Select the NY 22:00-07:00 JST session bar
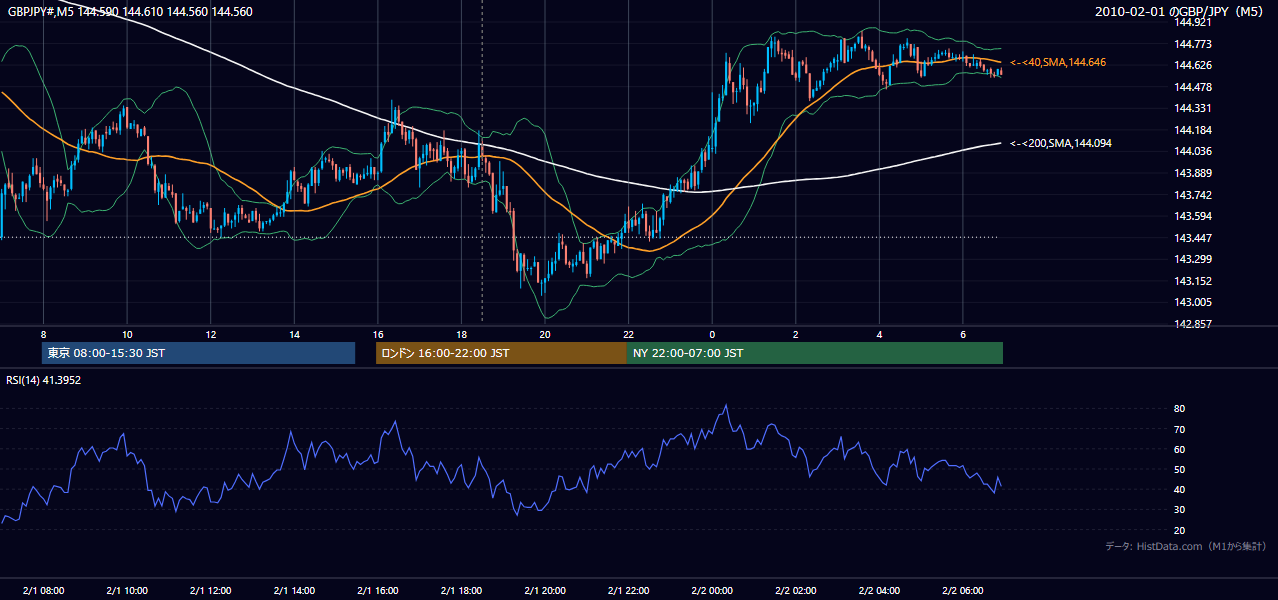Image resolution: width=1278 pixels, height=600 pixels. (x=815, y=353)
